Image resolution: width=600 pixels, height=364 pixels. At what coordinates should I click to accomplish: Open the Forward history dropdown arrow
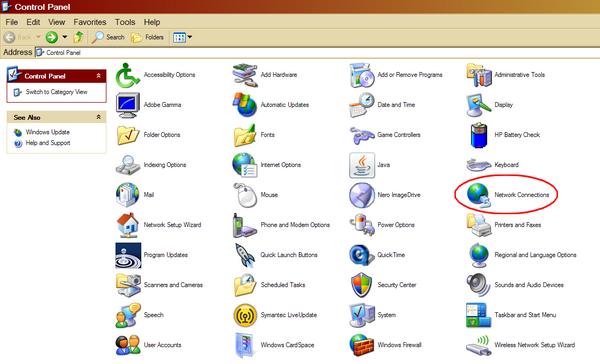(65, 37)
